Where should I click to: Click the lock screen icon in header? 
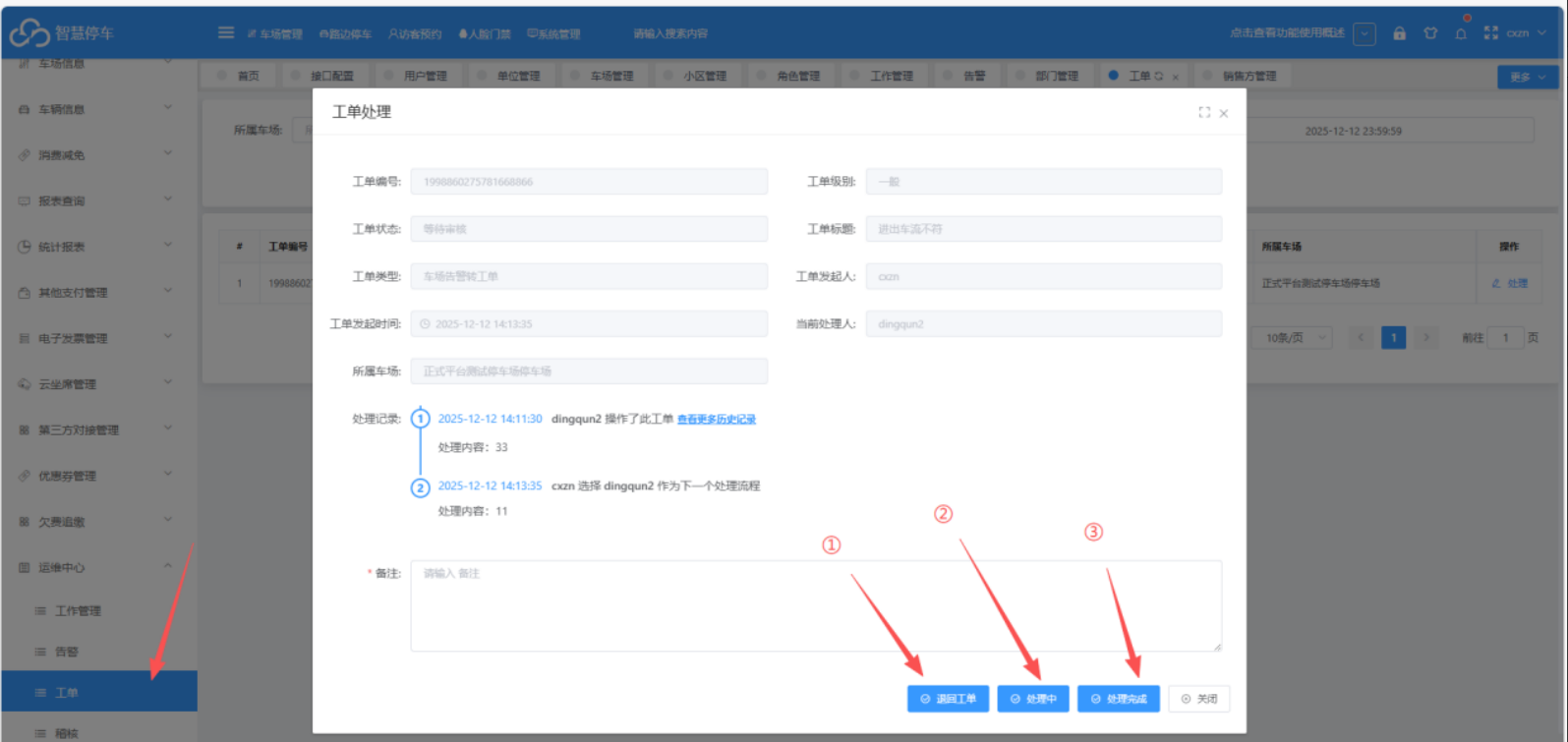[x=1399, y=33]
